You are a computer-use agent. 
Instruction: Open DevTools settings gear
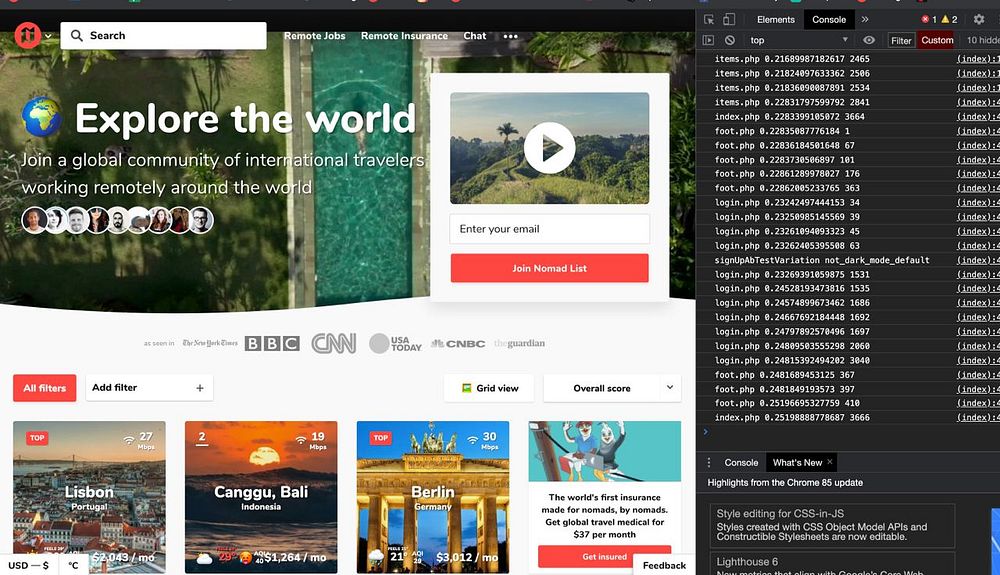(979, 20)
